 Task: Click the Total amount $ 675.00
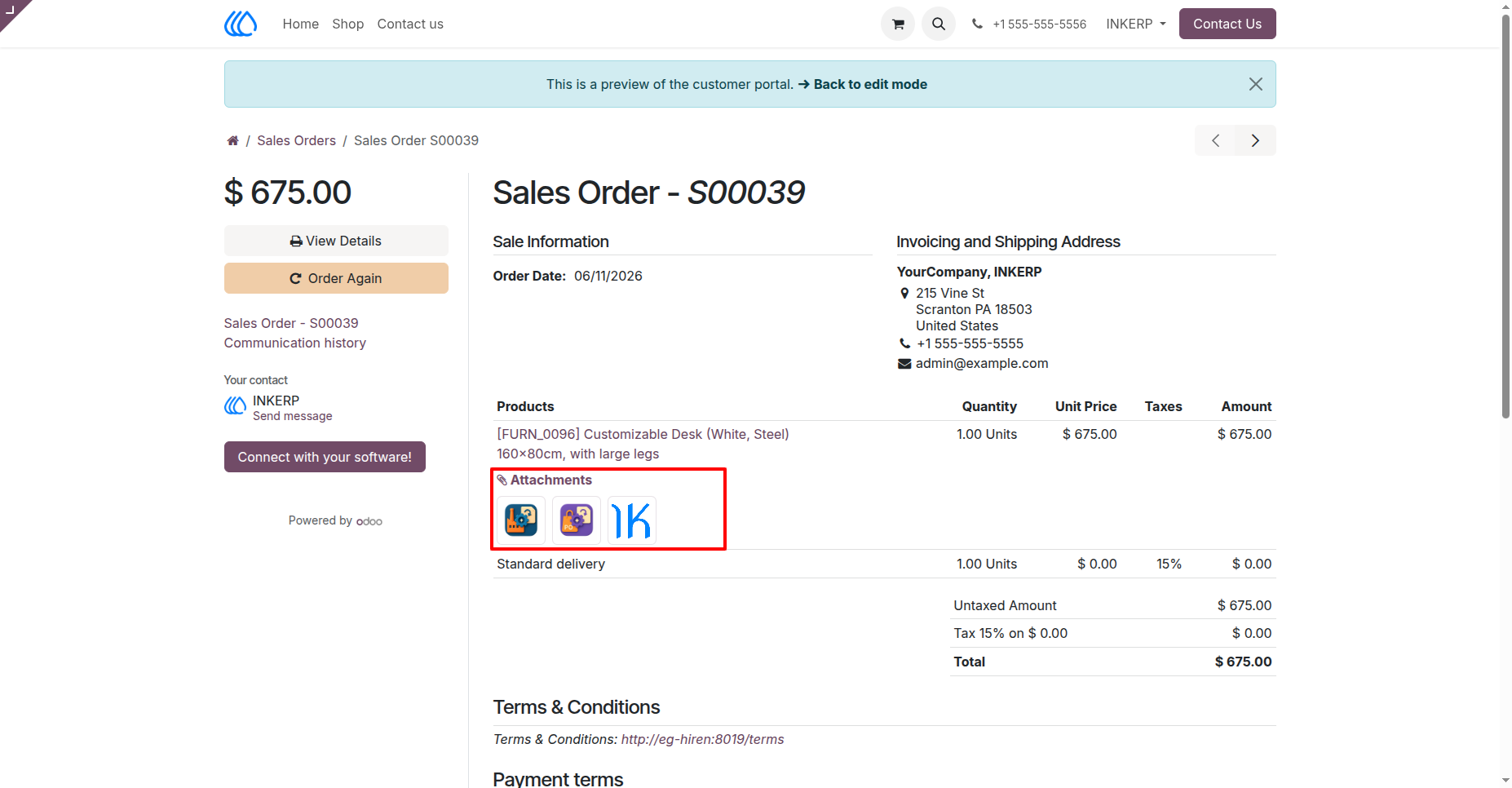click(x=1244, y=662)
